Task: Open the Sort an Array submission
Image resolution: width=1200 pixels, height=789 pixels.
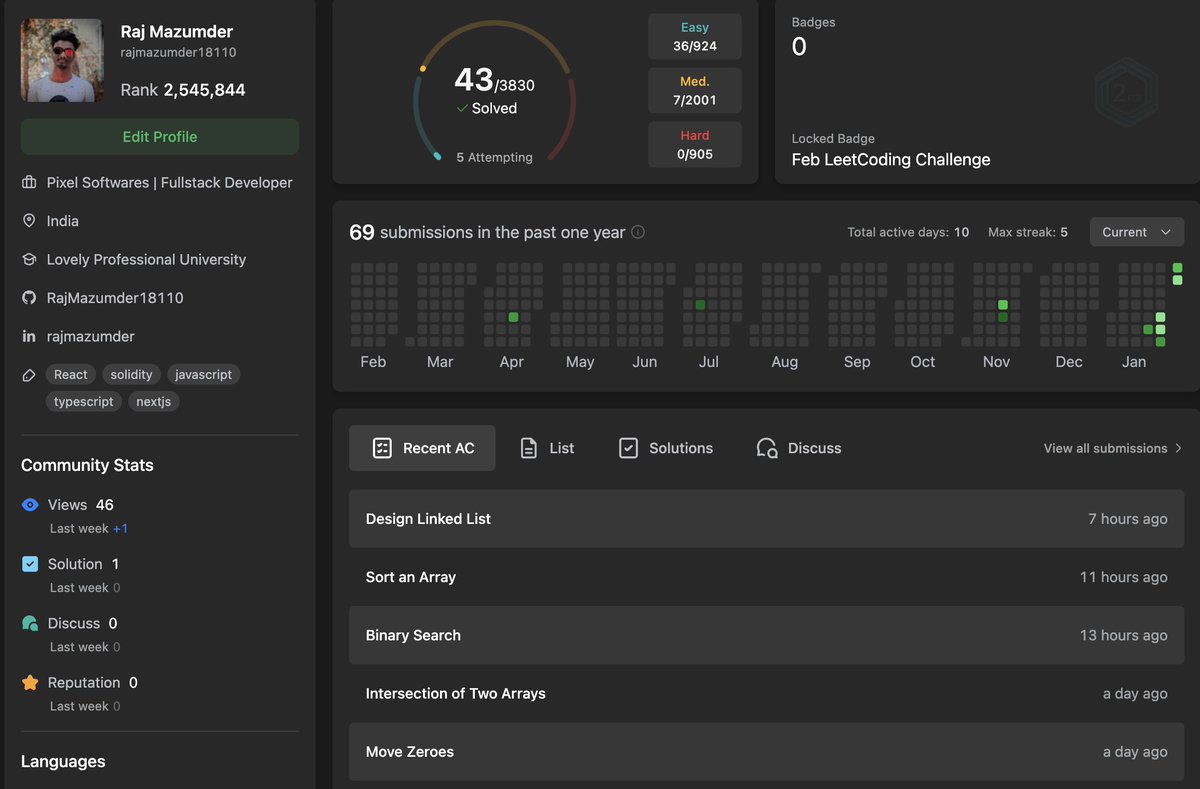Action: (766, 577)
